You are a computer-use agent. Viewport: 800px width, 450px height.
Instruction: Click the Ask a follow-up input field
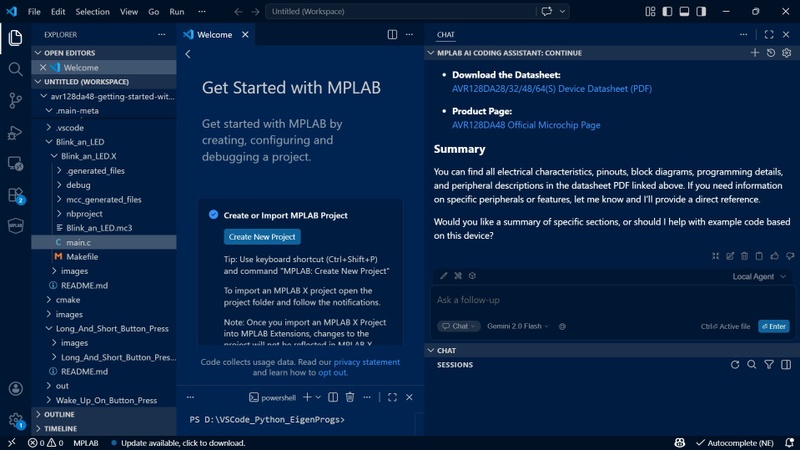pyautogui.click(x=612, y=300)
